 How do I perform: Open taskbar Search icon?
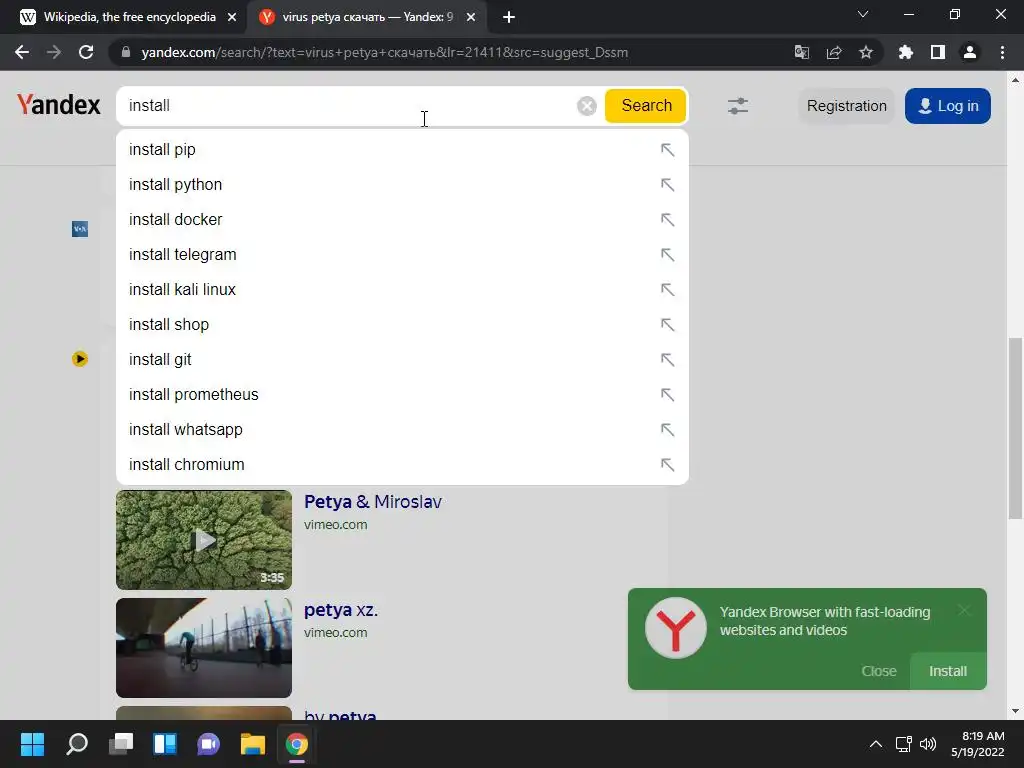[77, 744]
